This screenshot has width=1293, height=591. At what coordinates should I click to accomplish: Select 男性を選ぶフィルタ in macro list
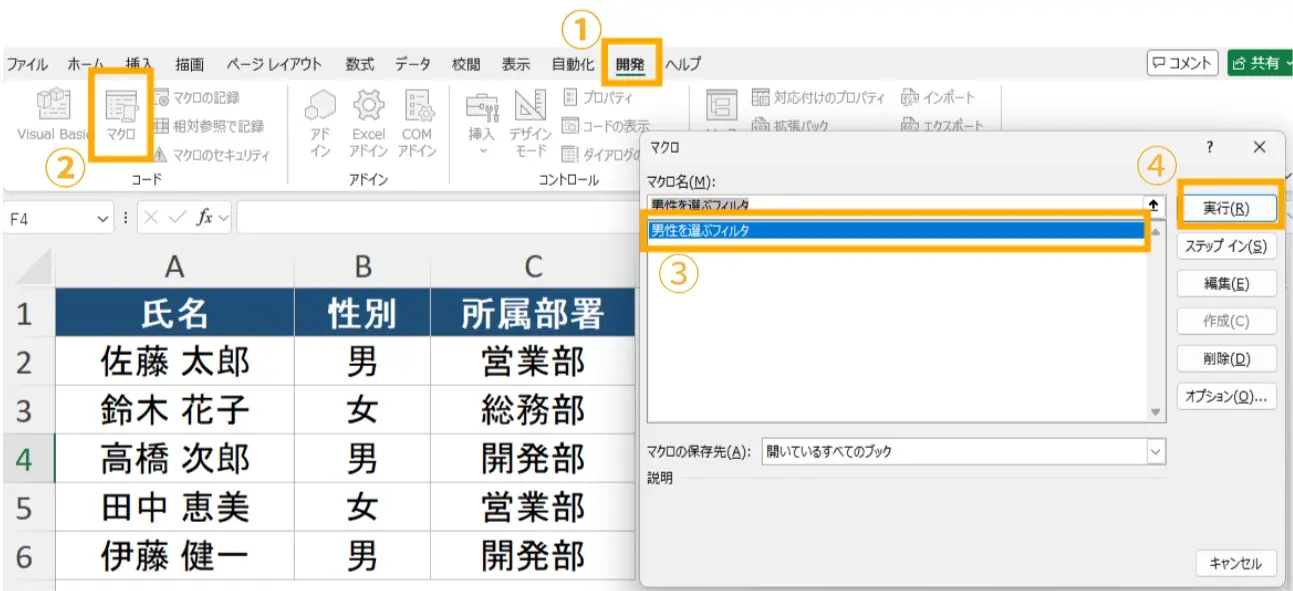(895, 230)
